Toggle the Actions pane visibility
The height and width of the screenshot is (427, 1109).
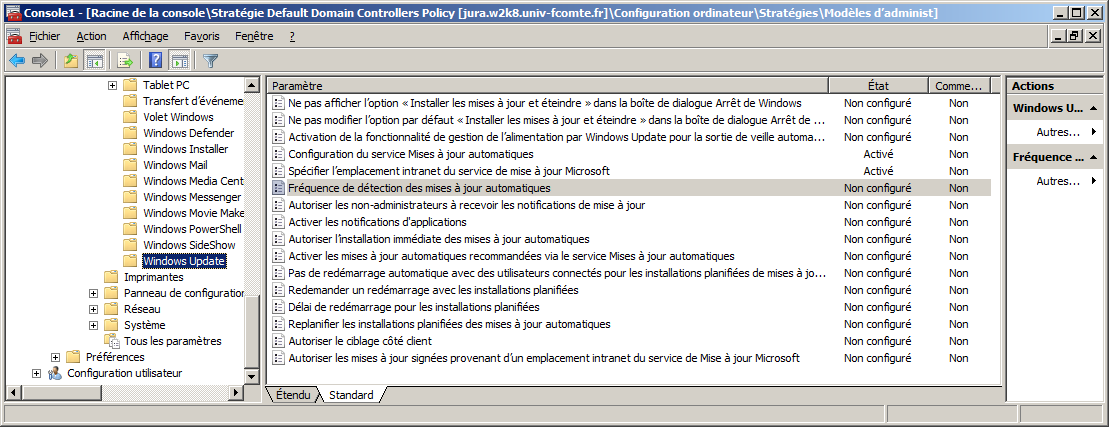click(x=180, y=60)
